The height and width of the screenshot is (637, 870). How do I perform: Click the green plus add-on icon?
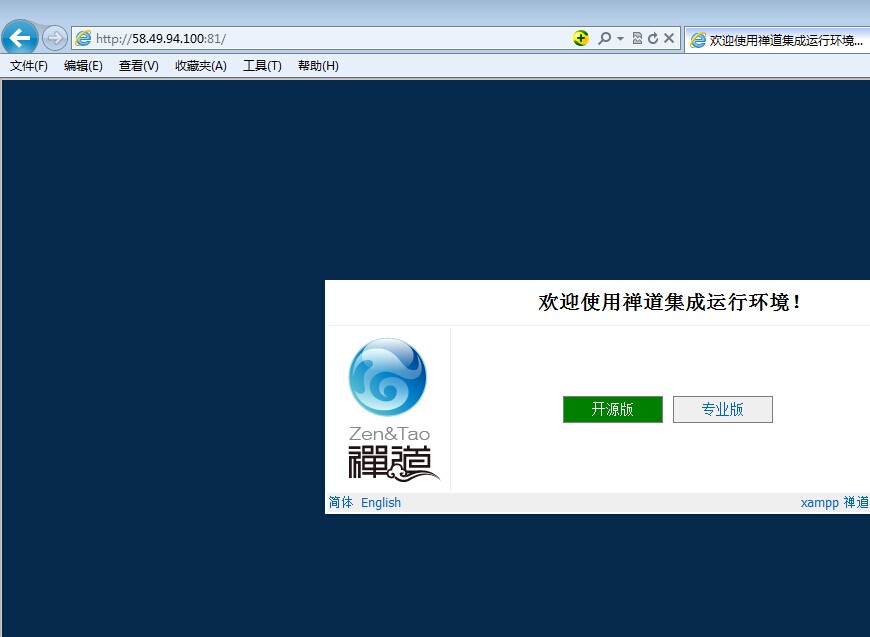click(x=580, y=38)
